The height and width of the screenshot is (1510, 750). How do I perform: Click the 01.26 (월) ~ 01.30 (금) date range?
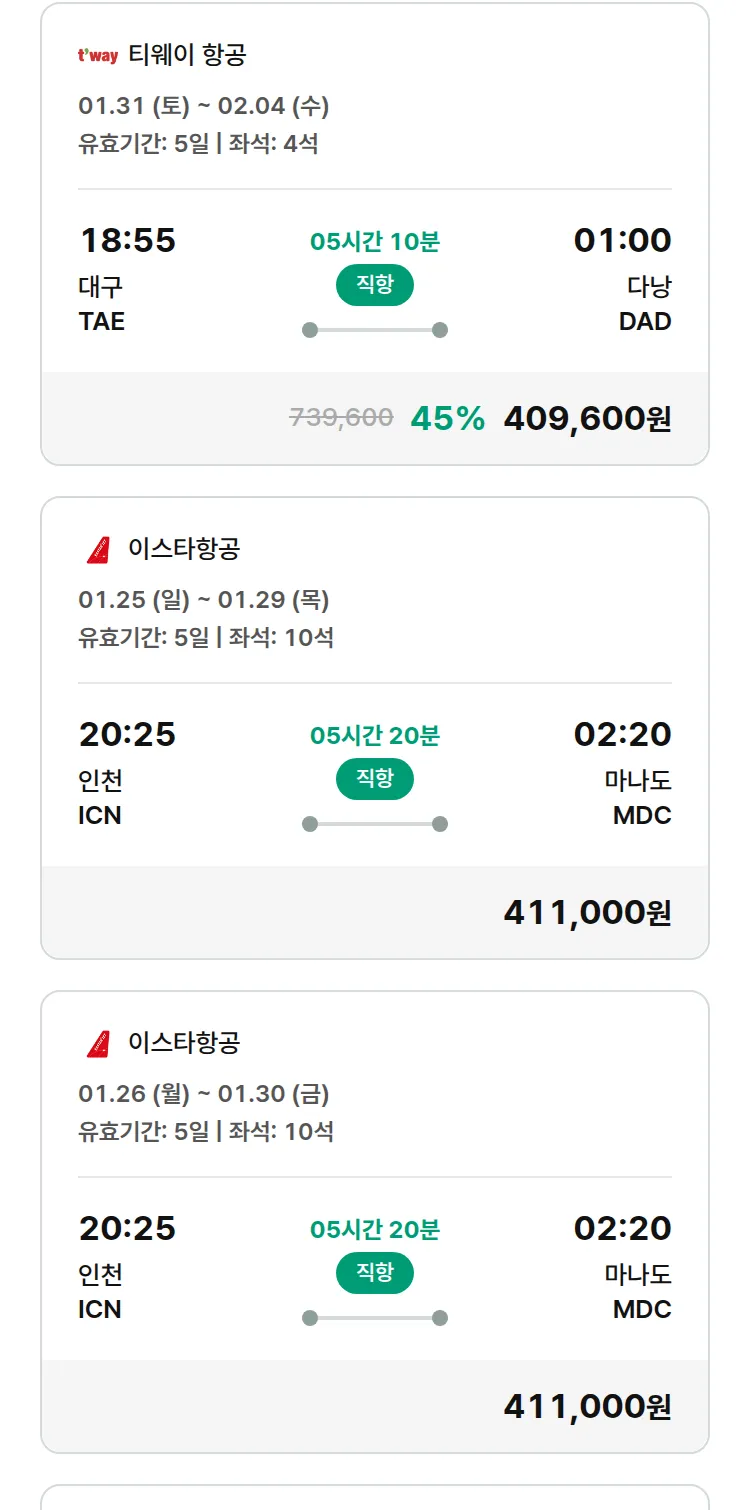[x=204, y=1094]
